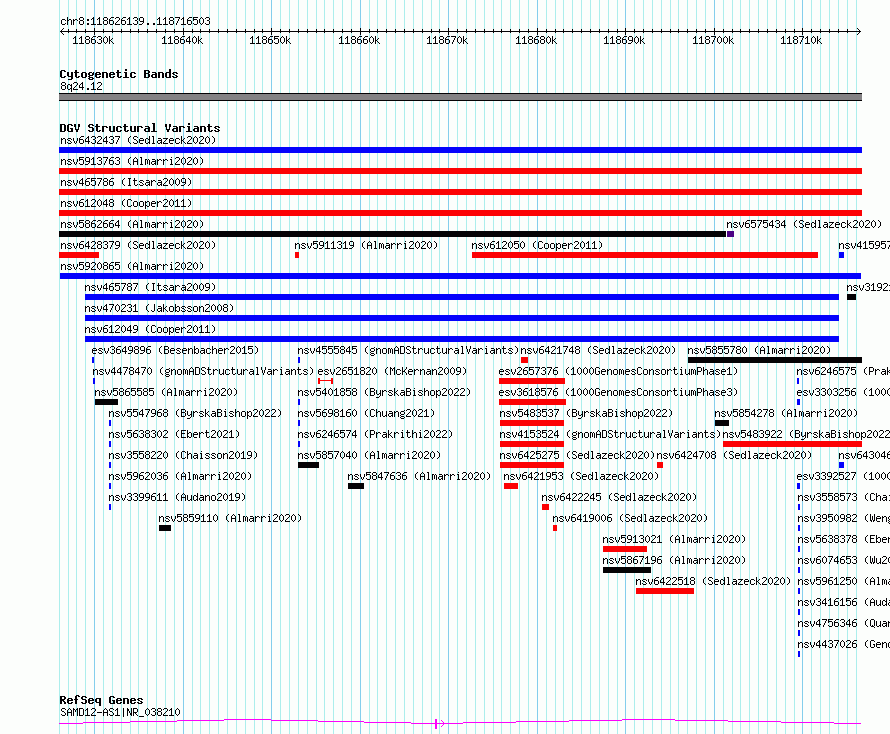Click nsv5483537 (ByrskaBishop2022) label
The width and height of the screenshot is (890, 734).
586,413
